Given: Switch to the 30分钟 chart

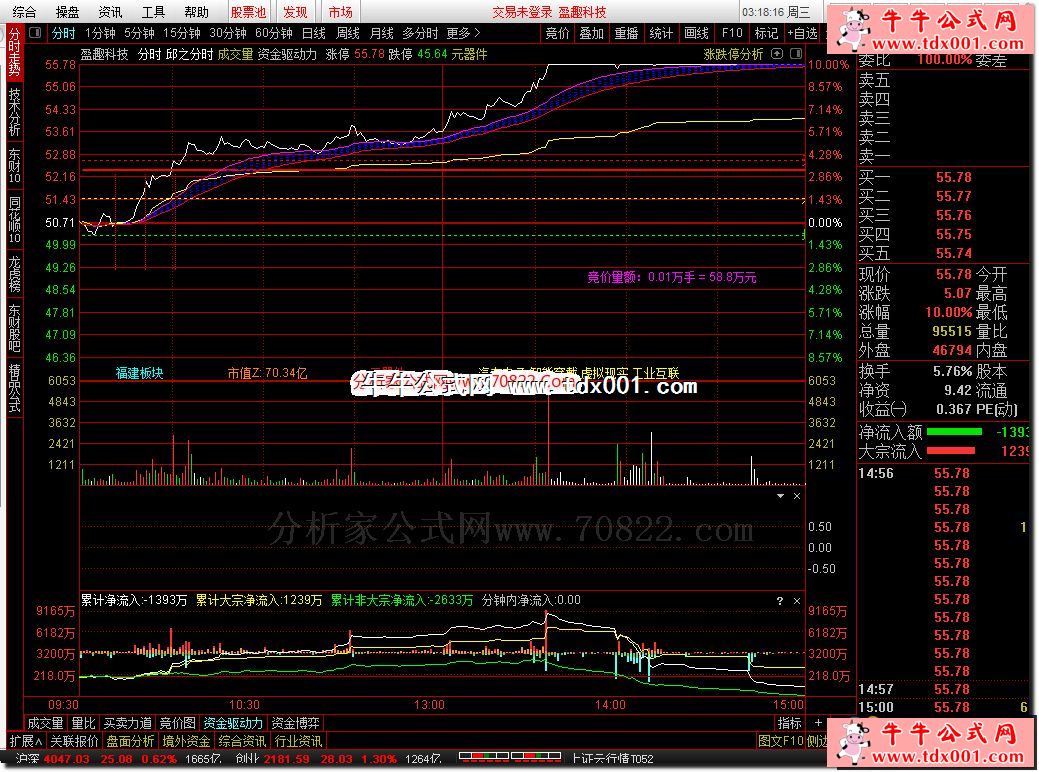Looking at the screenshot, I should click(228, 32).
